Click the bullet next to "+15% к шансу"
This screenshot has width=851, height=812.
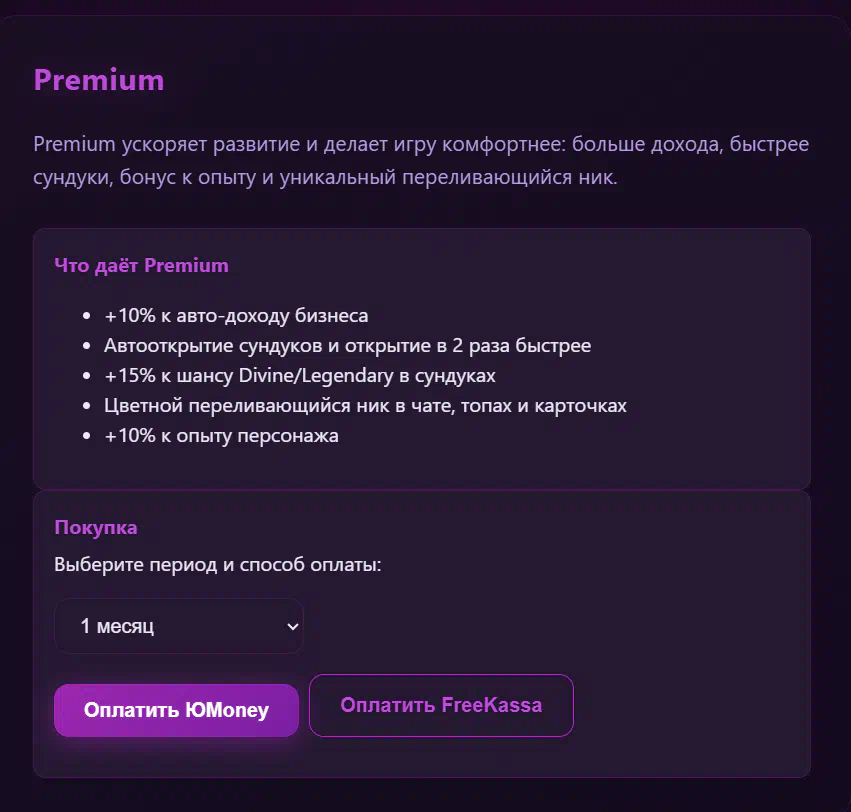coord(87,376)
